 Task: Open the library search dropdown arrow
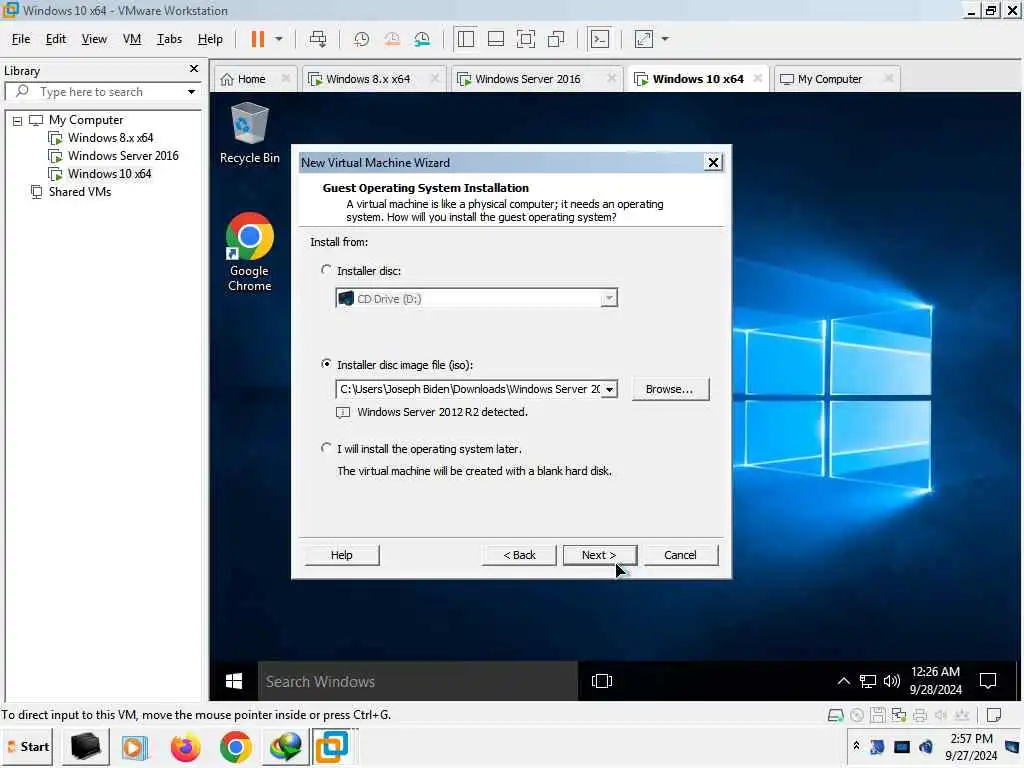(191, 92)
